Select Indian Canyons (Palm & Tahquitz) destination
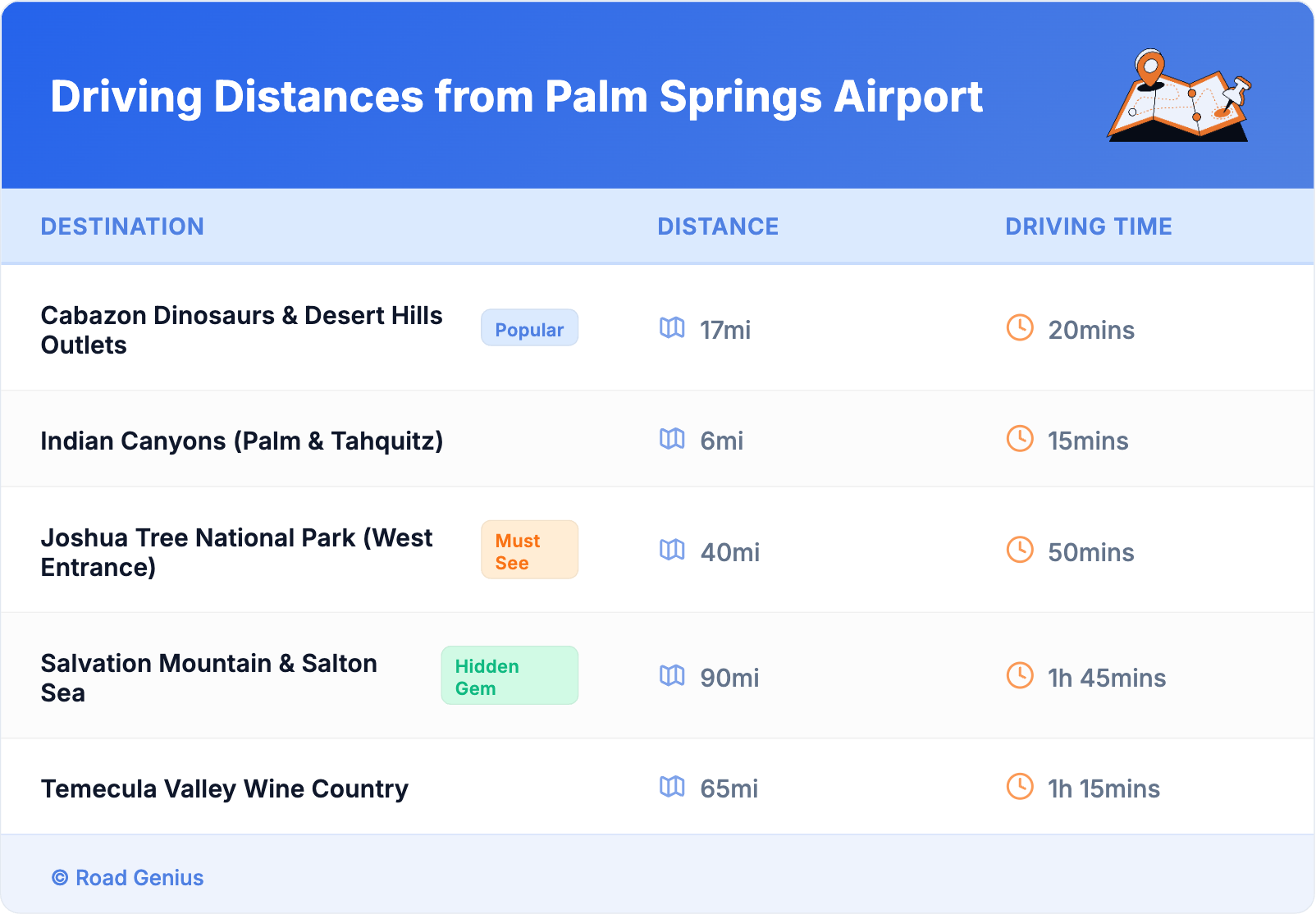Screen dimensions: 1316x914 (x=242, y=441)
